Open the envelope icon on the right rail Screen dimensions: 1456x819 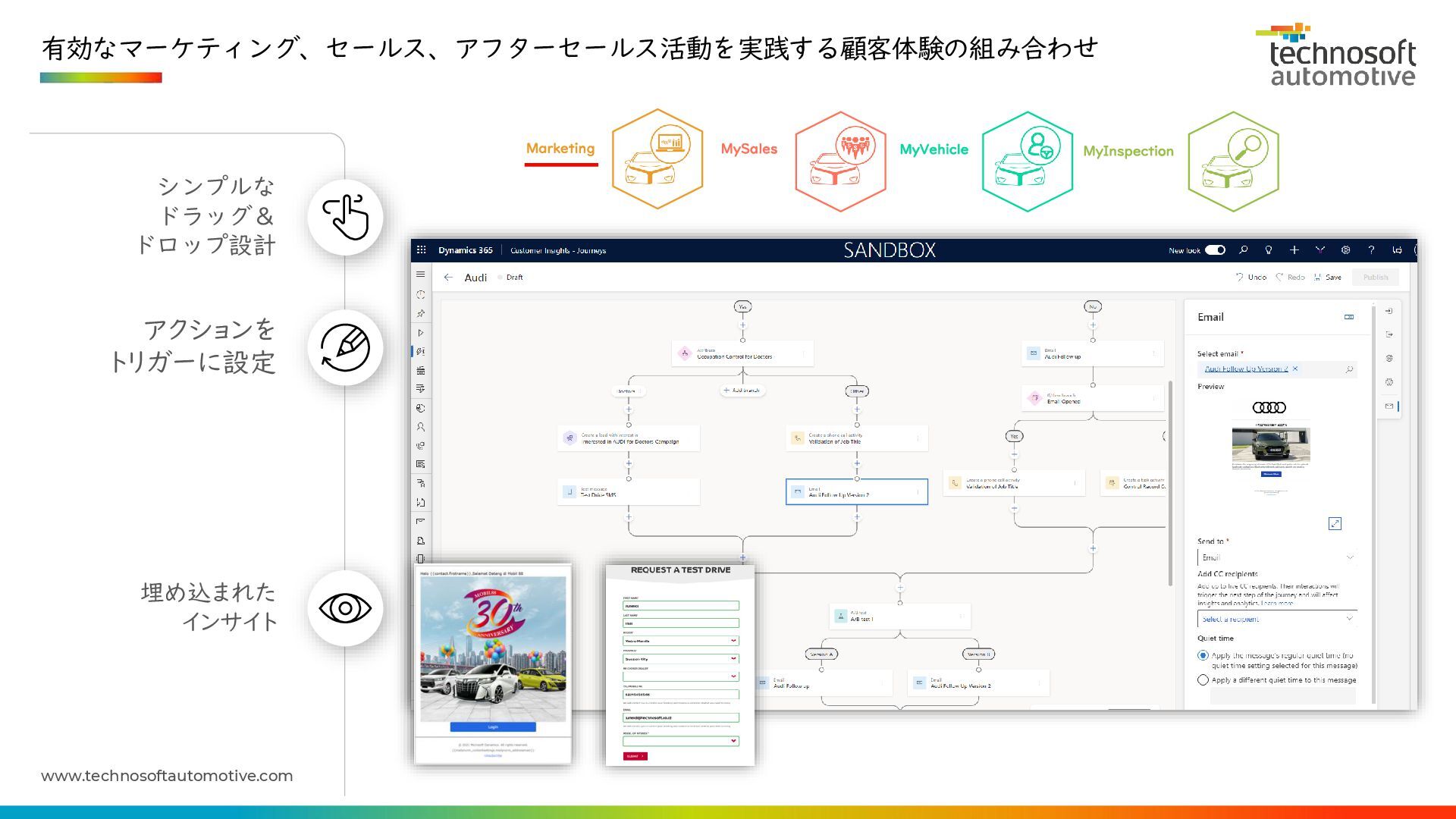(1389, 406)
